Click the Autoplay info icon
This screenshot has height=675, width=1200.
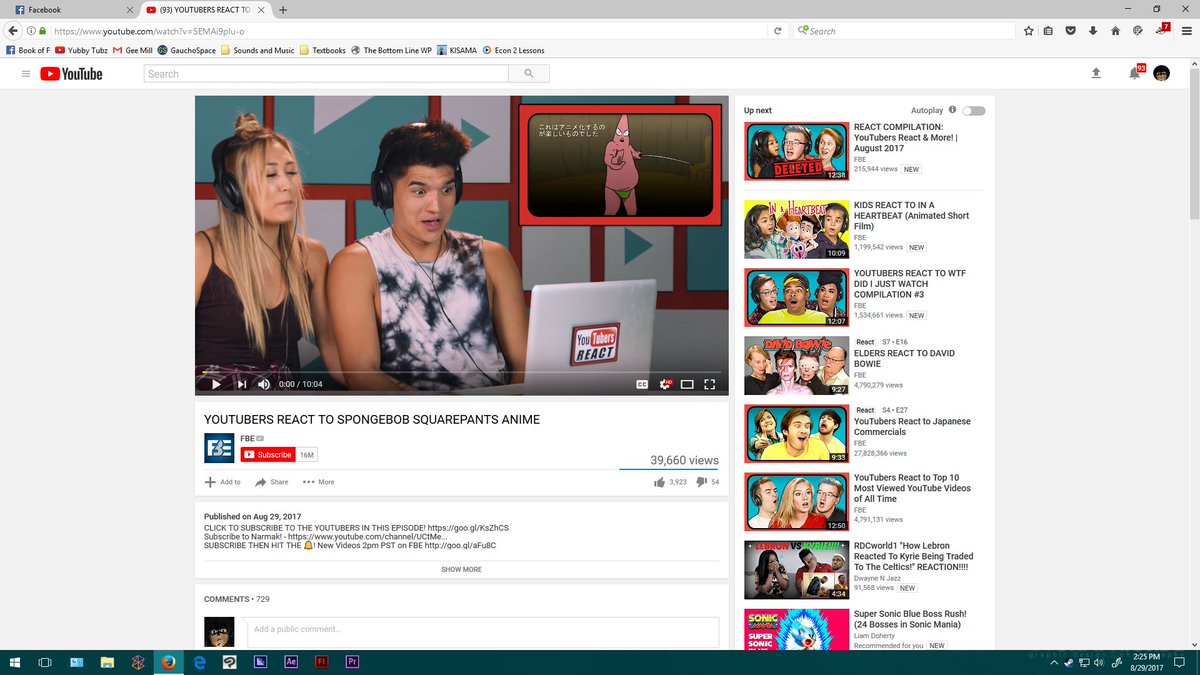[952, 110]
